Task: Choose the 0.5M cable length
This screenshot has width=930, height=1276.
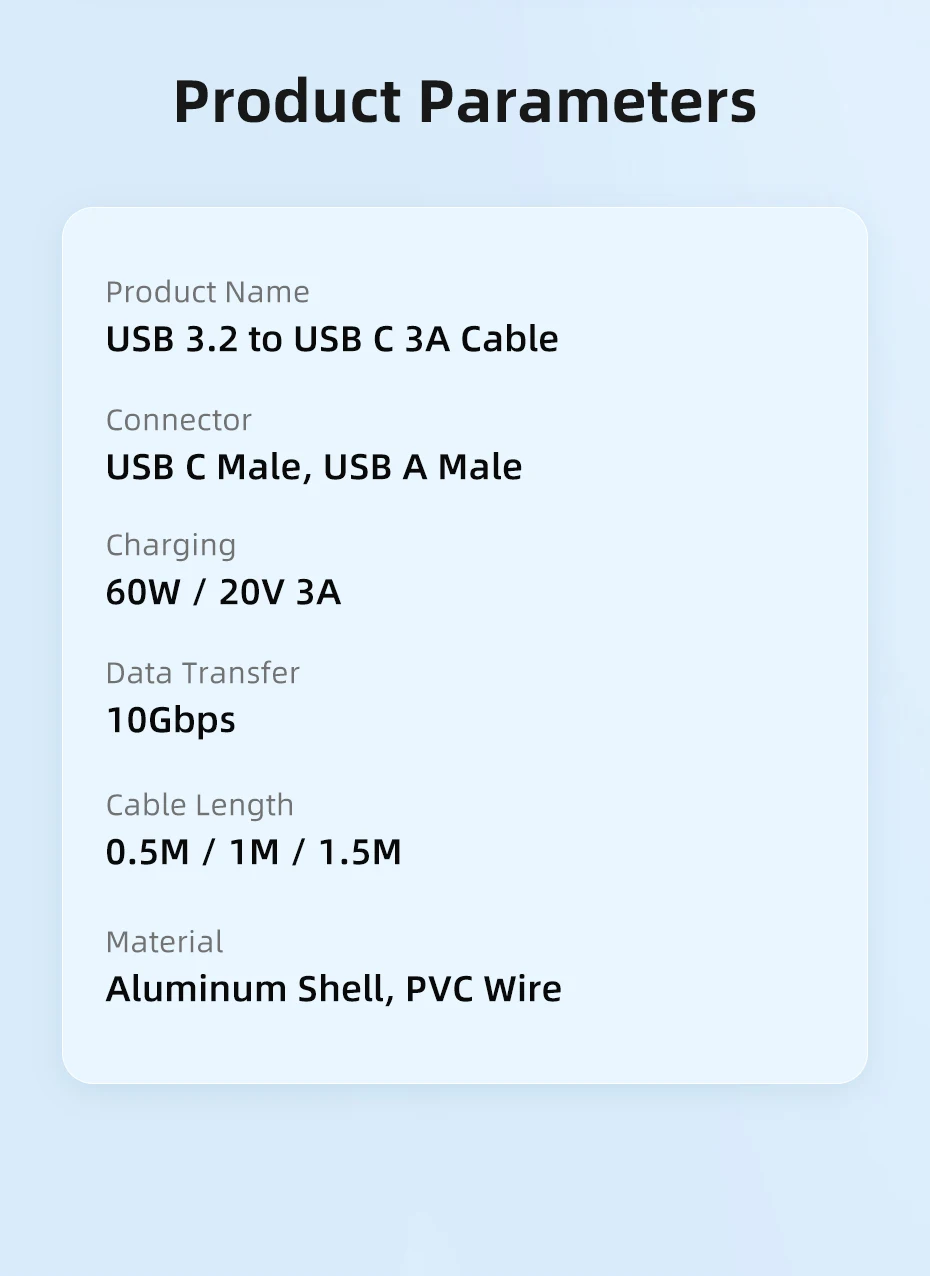Action: 147,852
